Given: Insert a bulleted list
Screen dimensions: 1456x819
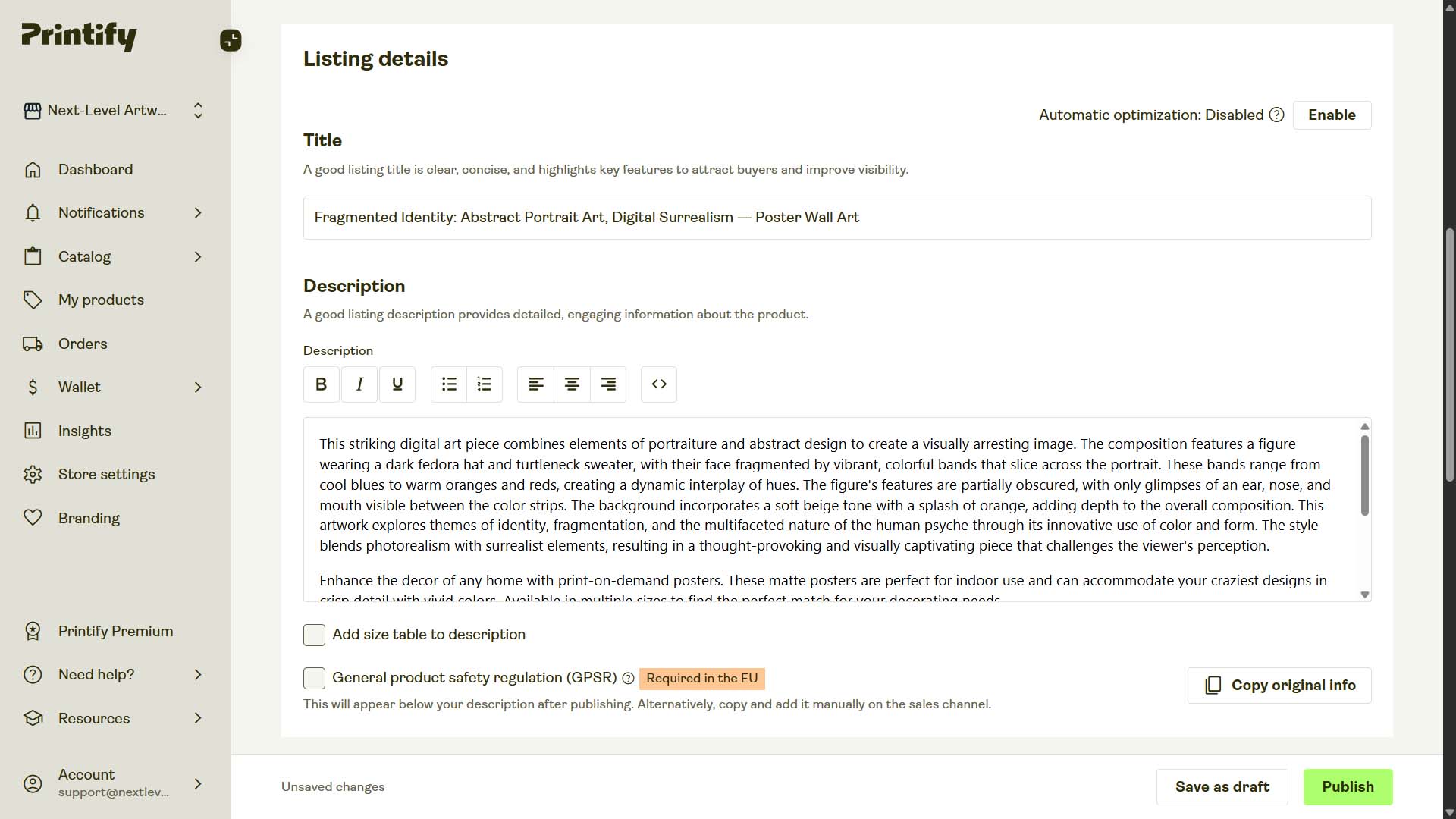Looking at the screenshot, I should tap(448, 384).
